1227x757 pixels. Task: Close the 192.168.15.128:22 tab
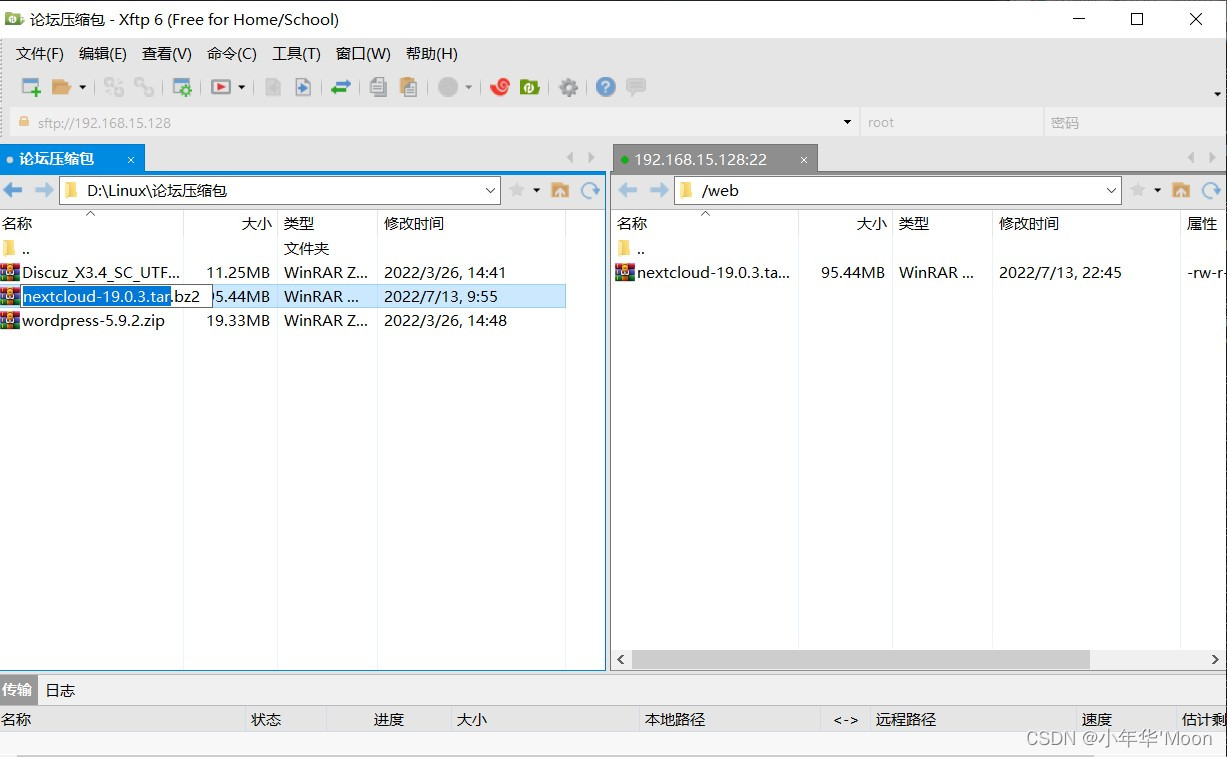click(x=803, y=160)
